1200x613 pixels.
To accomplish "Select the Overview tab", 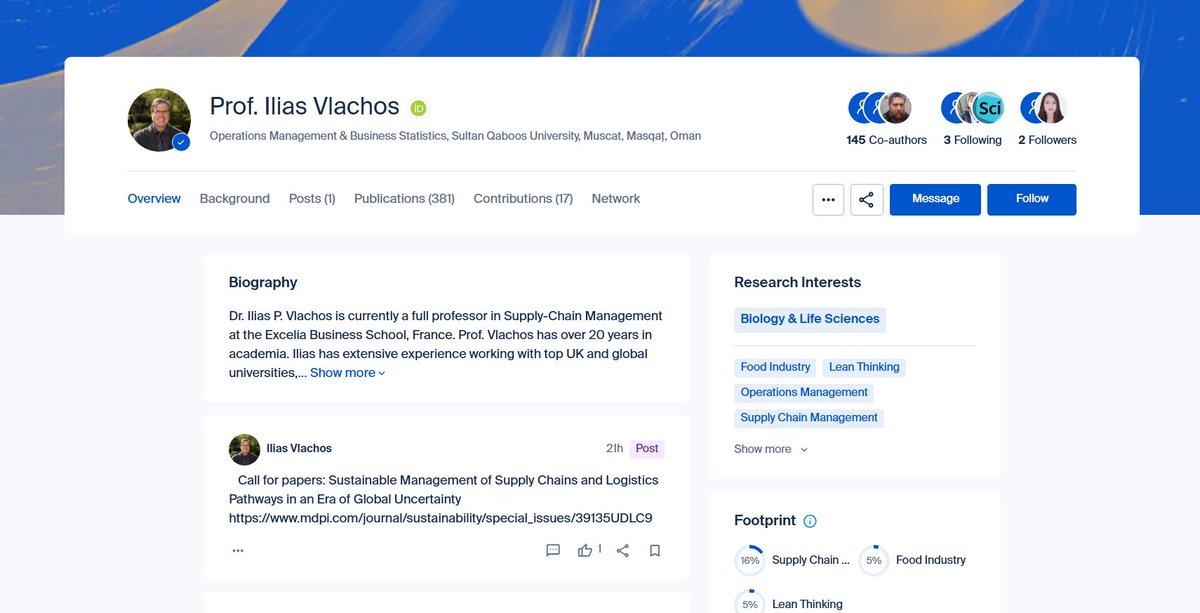I will pos(154,199).
